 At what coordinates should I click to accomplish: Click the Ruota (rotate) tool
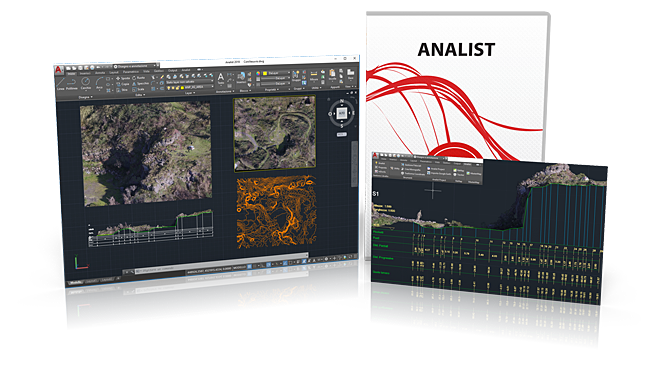click(x=138, y=78)
